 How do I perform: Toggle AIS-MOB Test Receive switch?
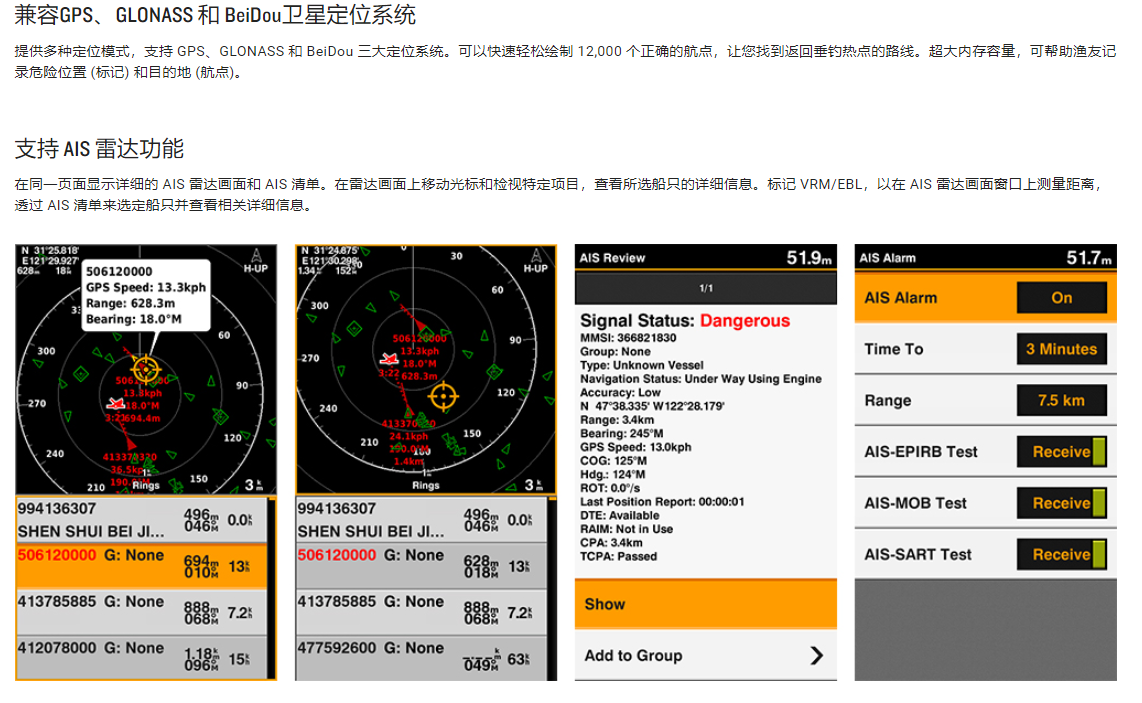click(x=1061, y=503)
